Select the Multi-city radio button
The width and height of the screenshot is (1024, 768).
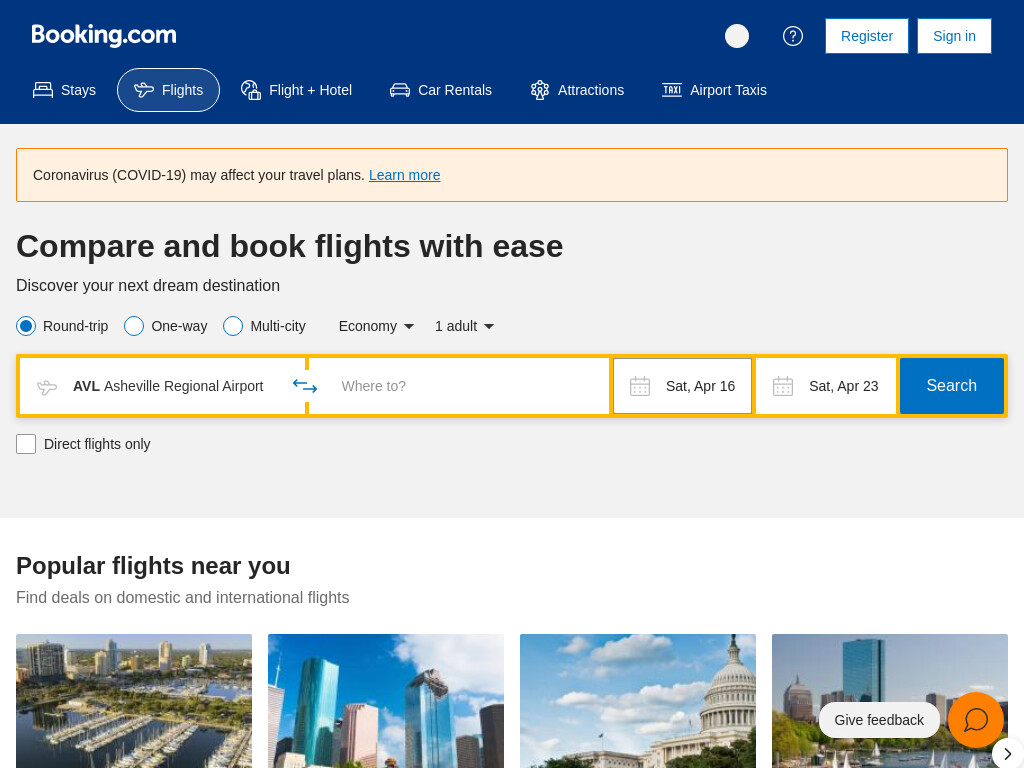233,326
